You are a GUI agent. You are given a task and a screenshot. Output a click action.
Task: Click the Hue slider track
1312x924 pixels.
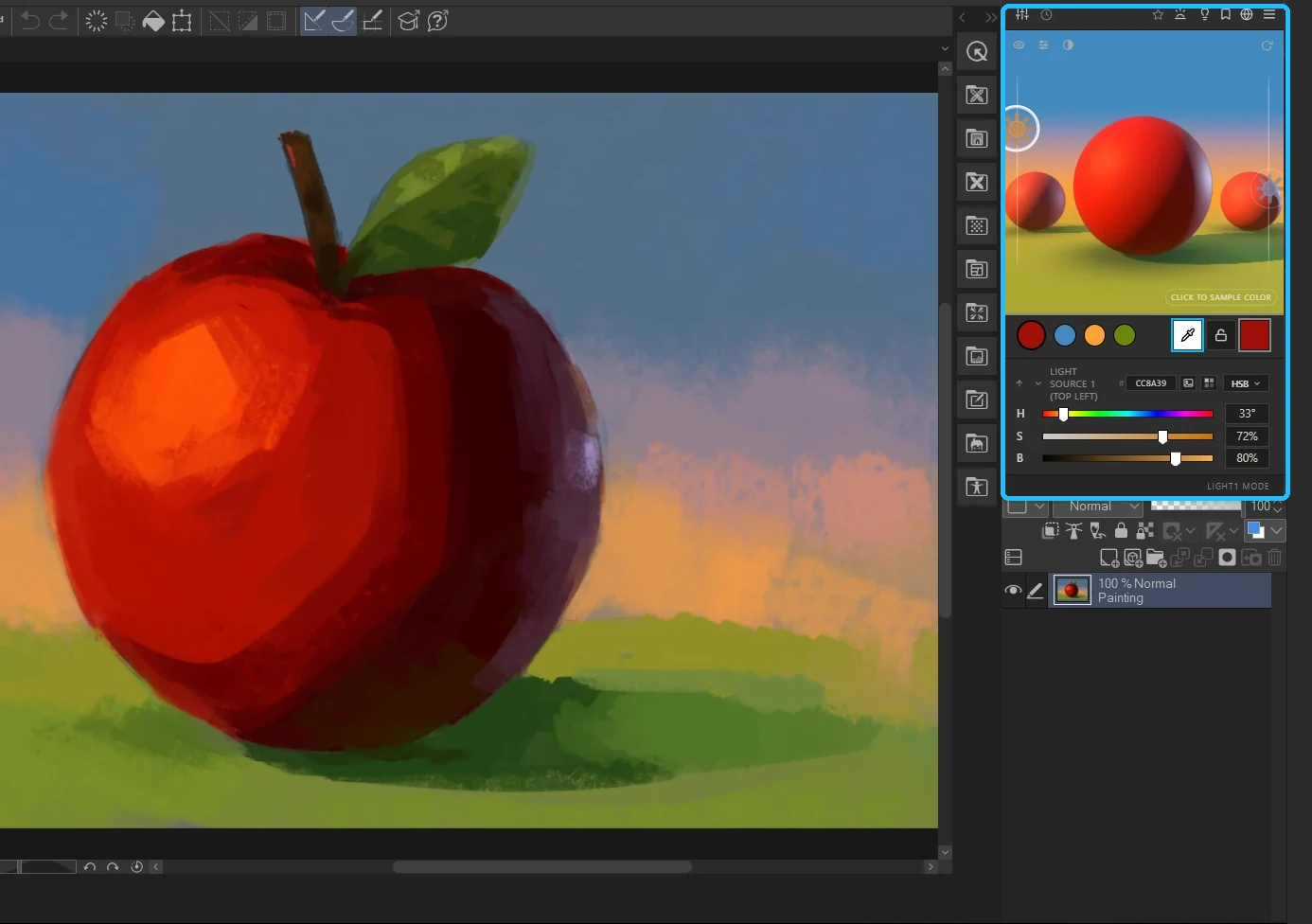pyautogui.click(x=1127, y=414)
